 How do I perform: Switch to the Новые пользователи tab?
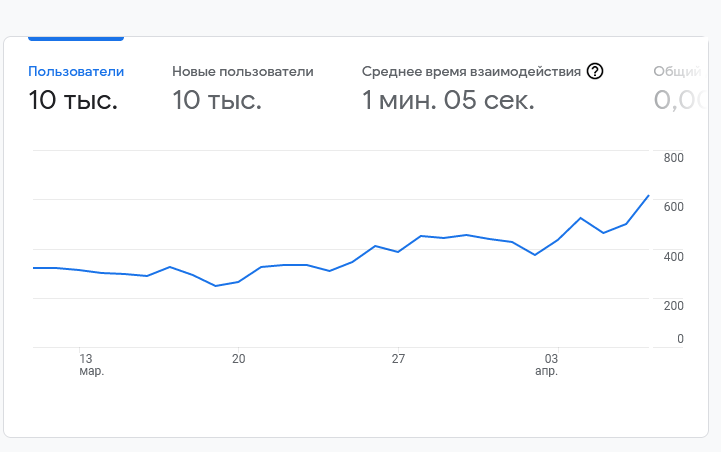[x=242, y=71]
